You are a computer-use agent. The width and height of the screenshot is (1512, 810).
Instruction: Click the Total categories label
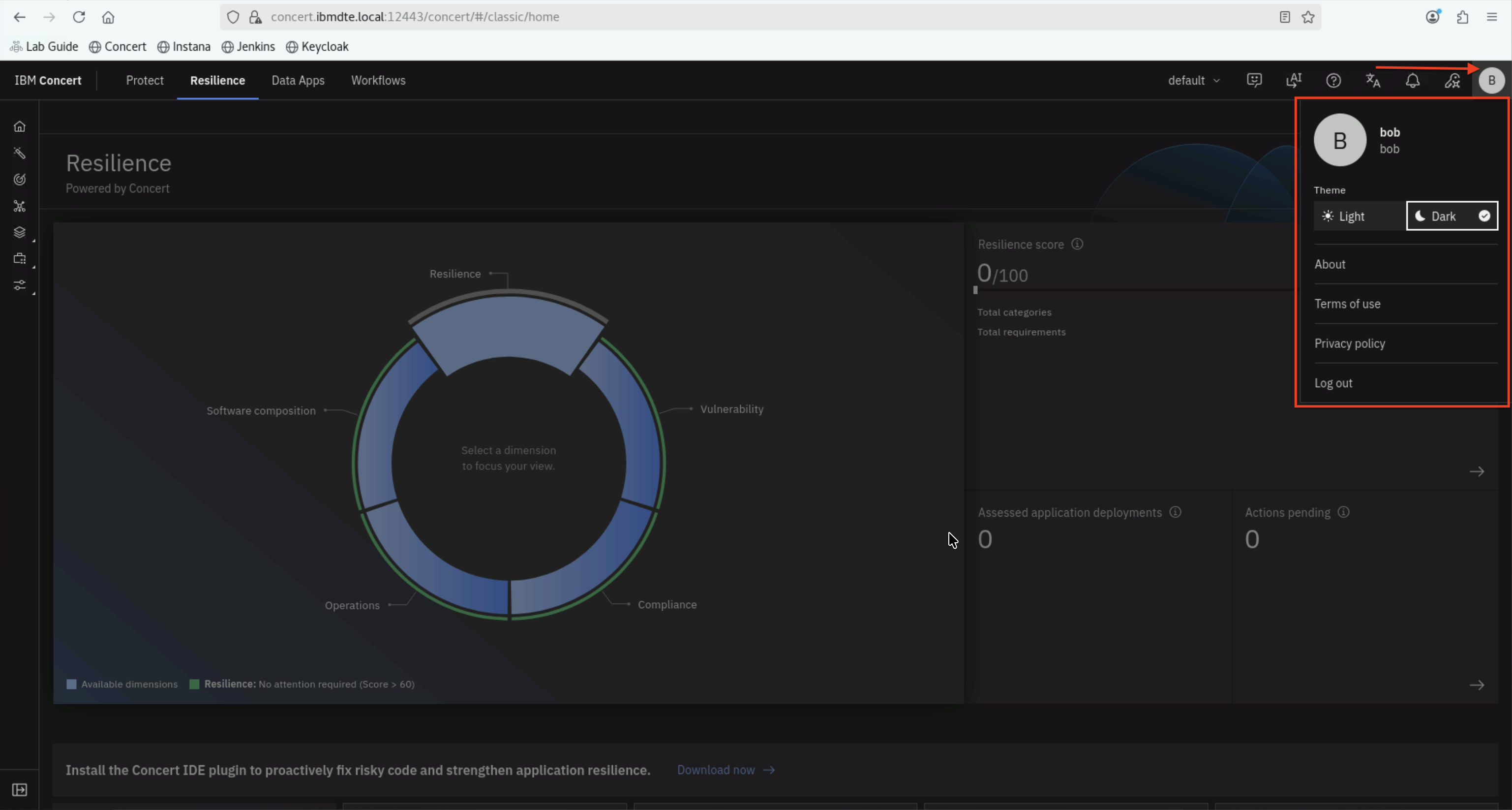1014,312
